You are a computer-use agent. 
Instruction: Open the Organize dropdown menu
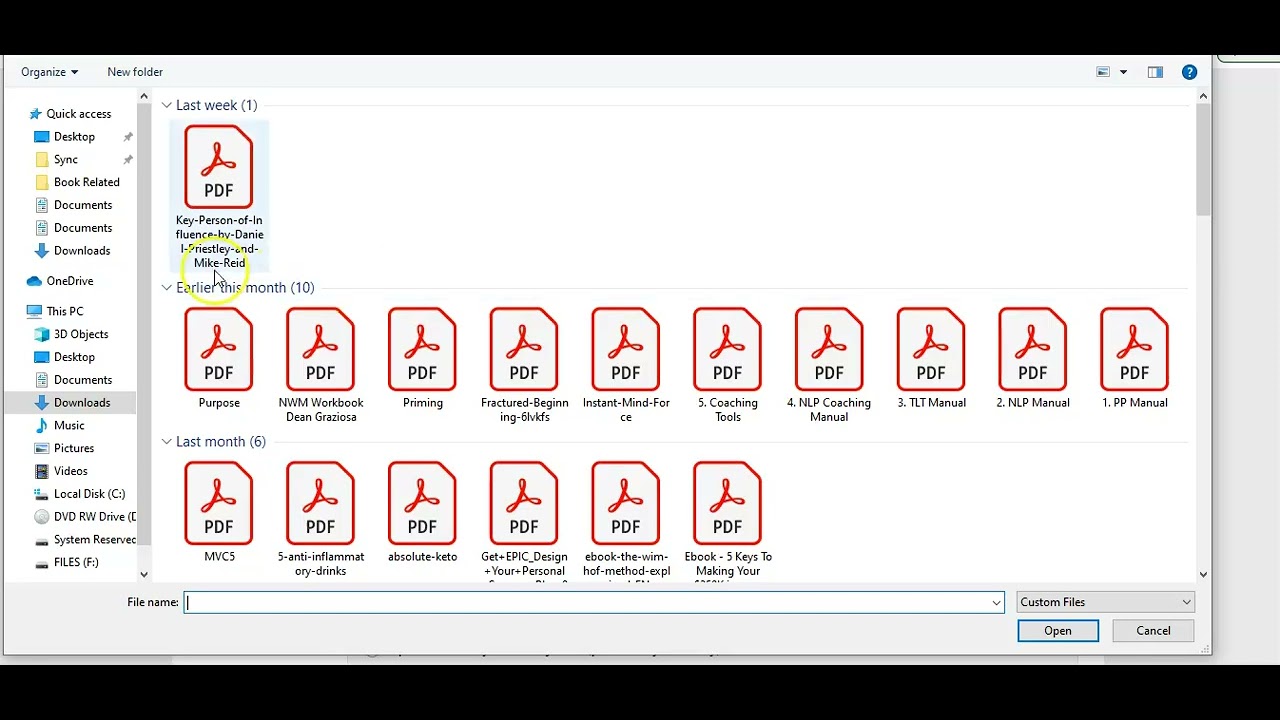[x=49, y=72]
